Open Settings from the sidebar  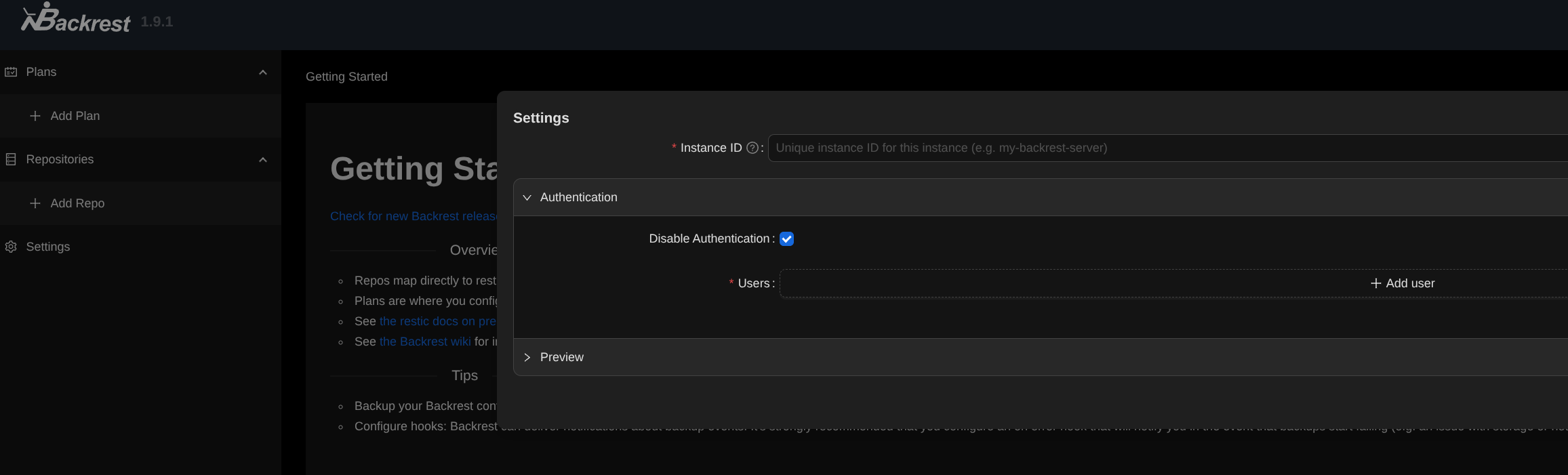coord(47,247)
